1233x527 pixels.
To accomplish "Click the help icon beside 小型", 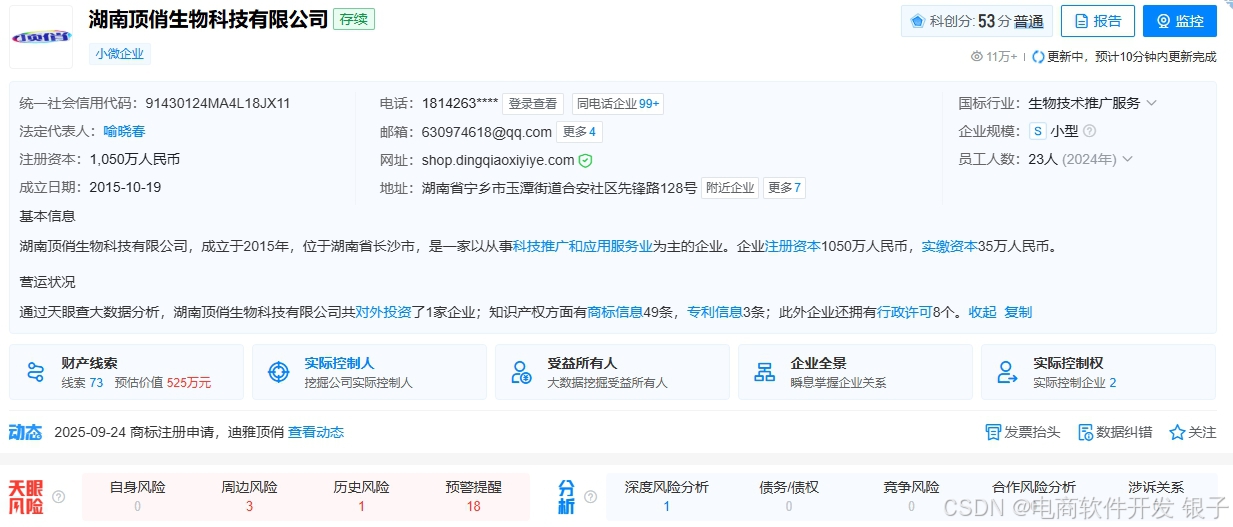I will (1090, 131).
